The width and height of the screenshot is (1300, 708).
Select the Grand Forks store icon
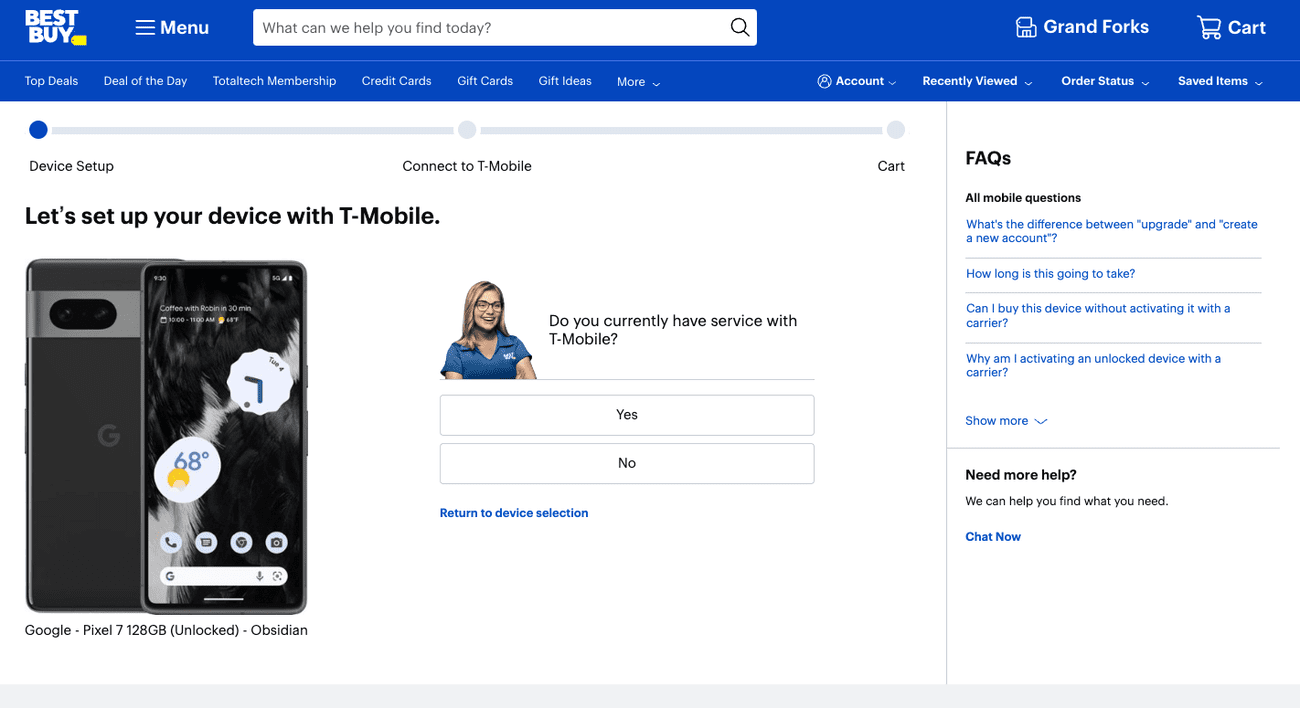pos(1025,27)
